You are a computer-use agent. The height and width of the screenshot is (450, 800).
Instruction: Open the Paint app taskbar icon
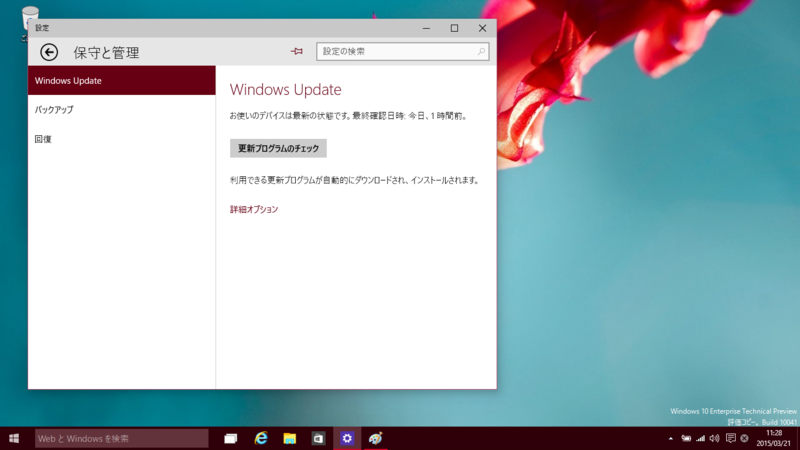376,438
